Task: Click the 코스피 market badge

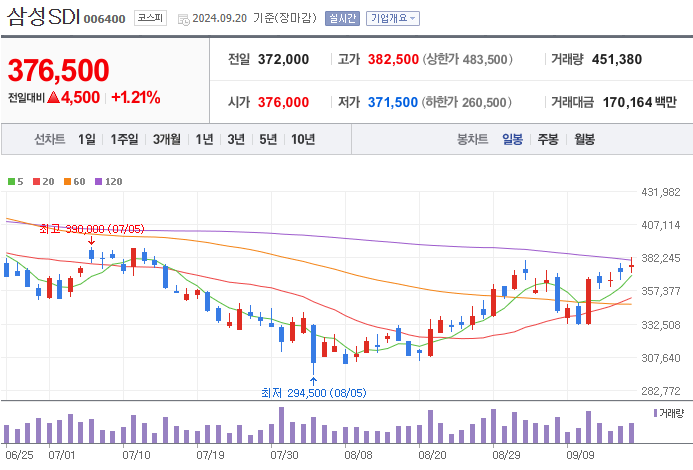Action: (150, 18)
